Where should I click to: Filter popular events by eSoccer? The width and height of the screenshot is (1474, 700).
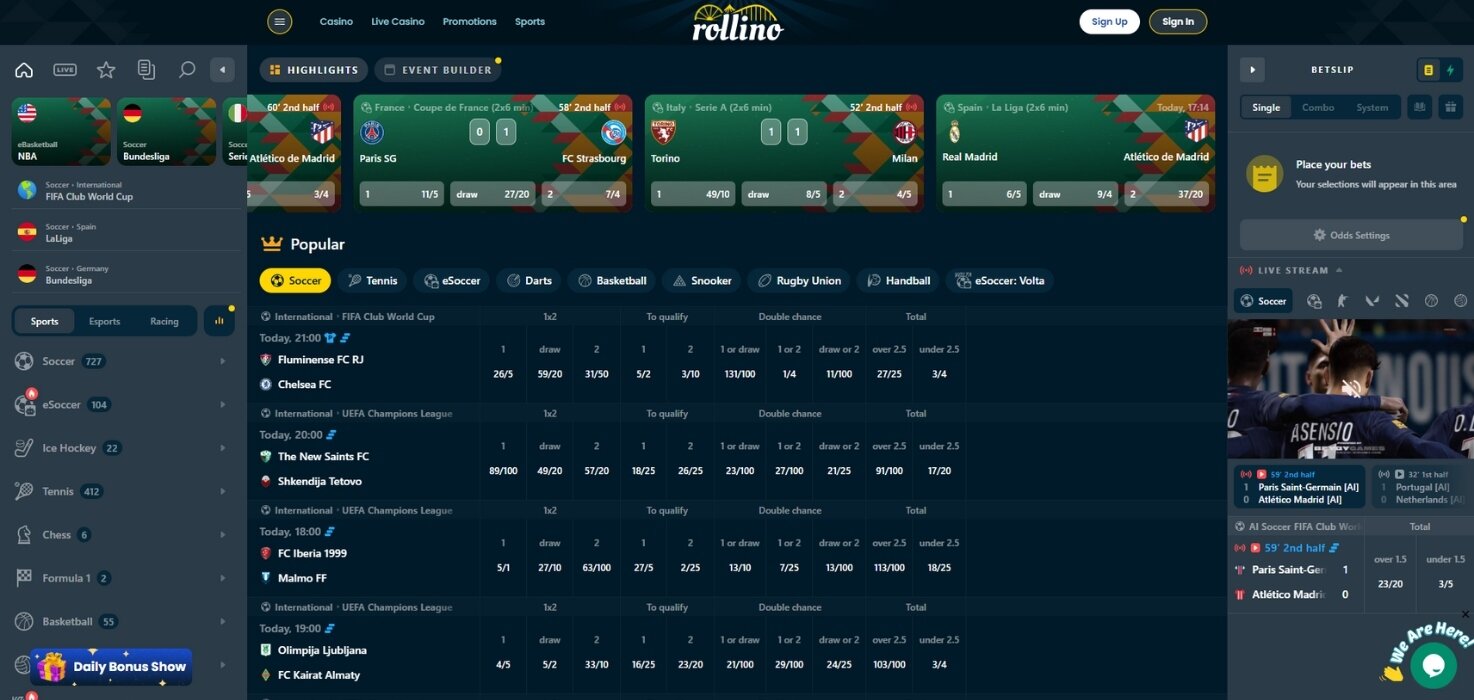click(452, 281)
